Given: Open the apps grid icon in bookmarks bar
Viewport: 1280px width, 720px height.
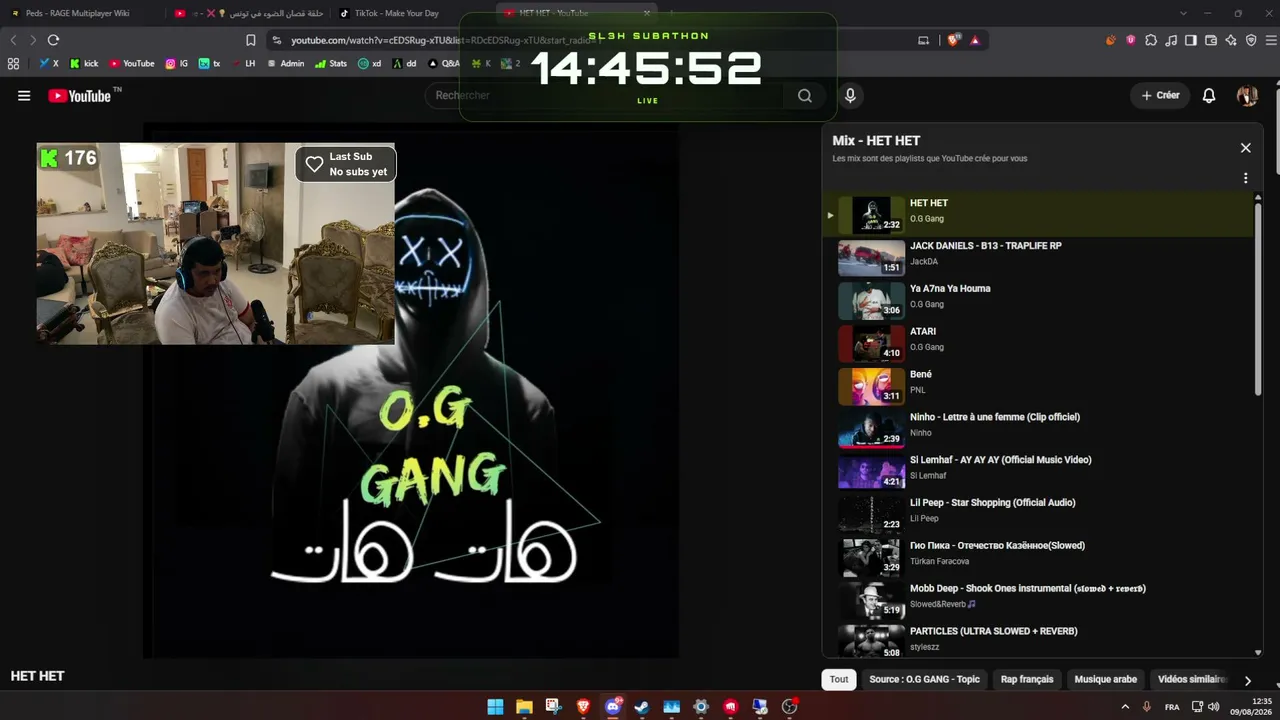Looking at the screenshot, I should (13, 63).
